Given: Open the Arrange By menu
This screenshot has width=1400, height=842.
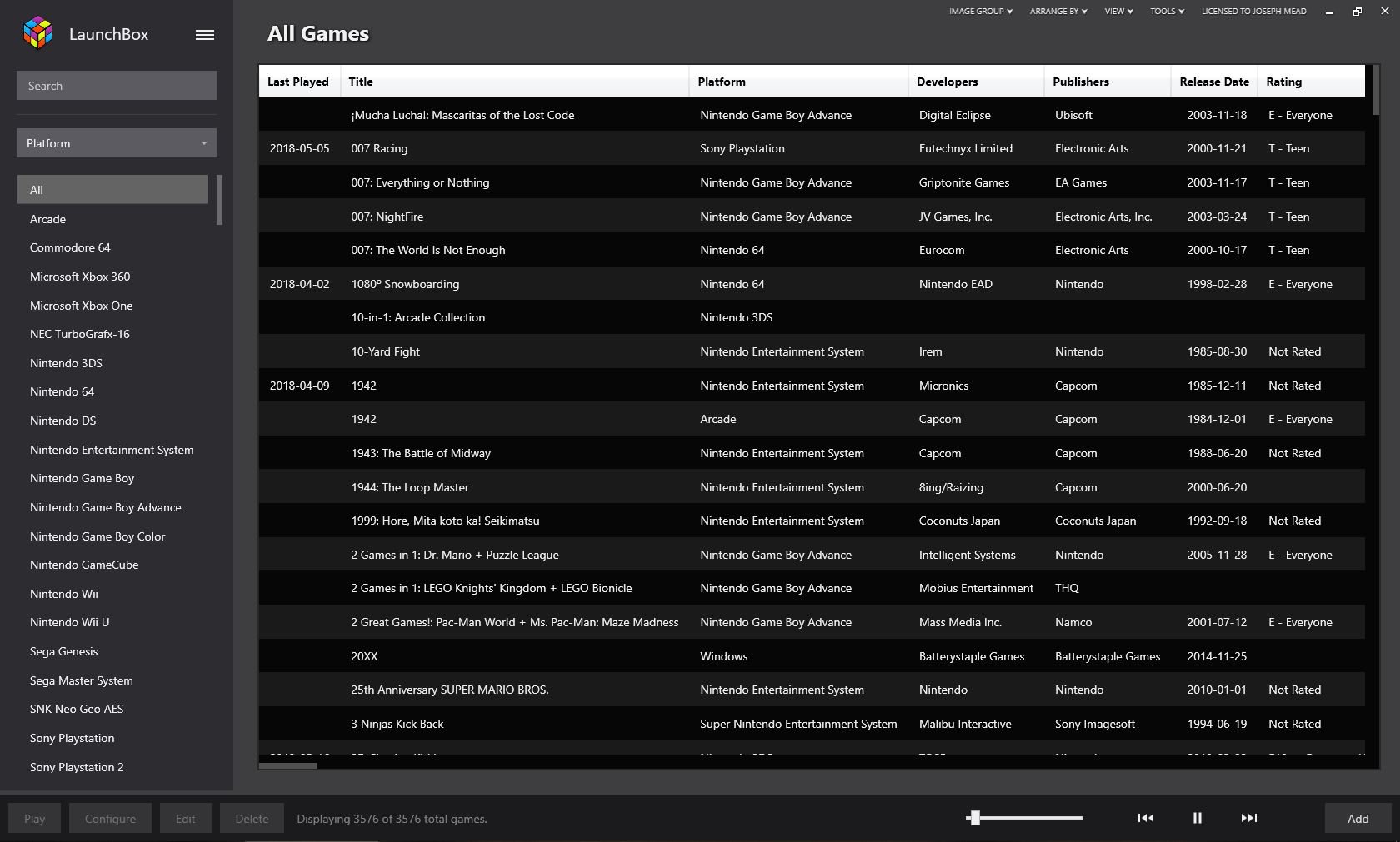Looking at the screenshot, I should 1058,12.
